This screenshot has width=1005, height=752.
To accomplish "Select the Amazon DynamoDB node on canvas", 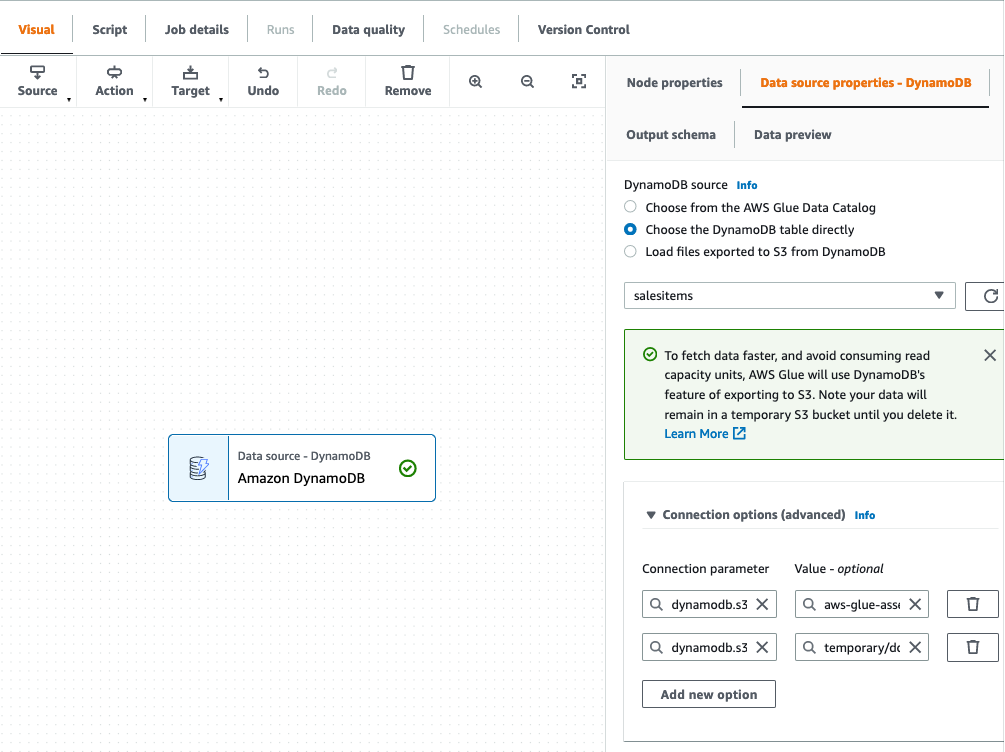I will pos(302,468).
